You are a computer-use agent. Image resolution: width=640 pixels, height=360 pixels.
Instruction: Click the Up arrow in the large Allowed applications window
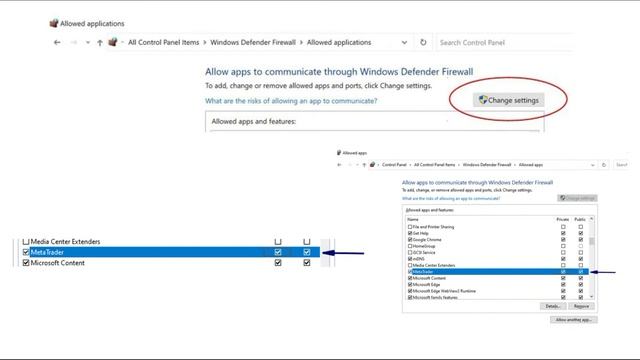point(100,42)
